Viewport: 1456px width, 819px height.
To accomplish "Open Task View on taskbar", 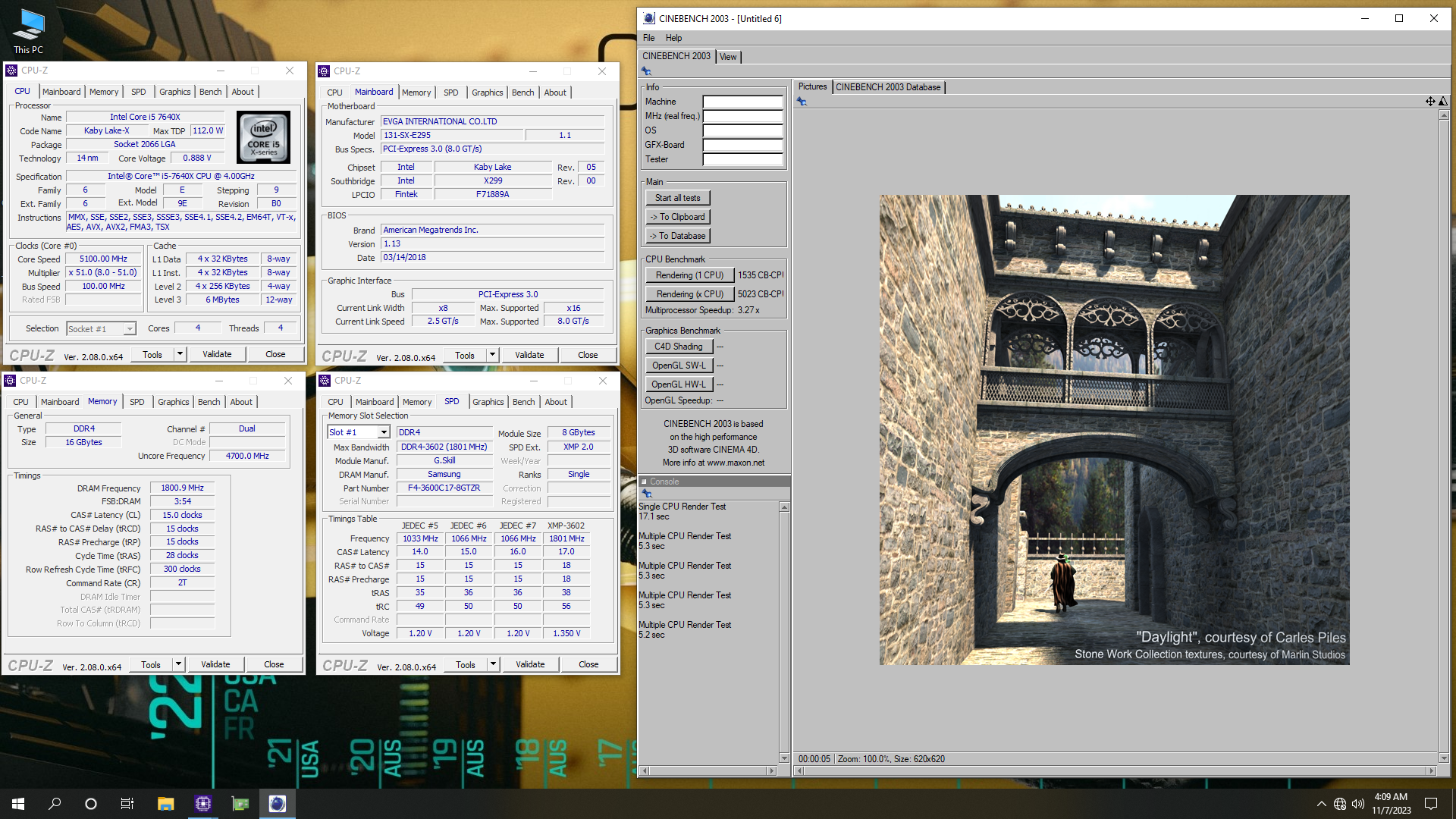I will point(127,804).
